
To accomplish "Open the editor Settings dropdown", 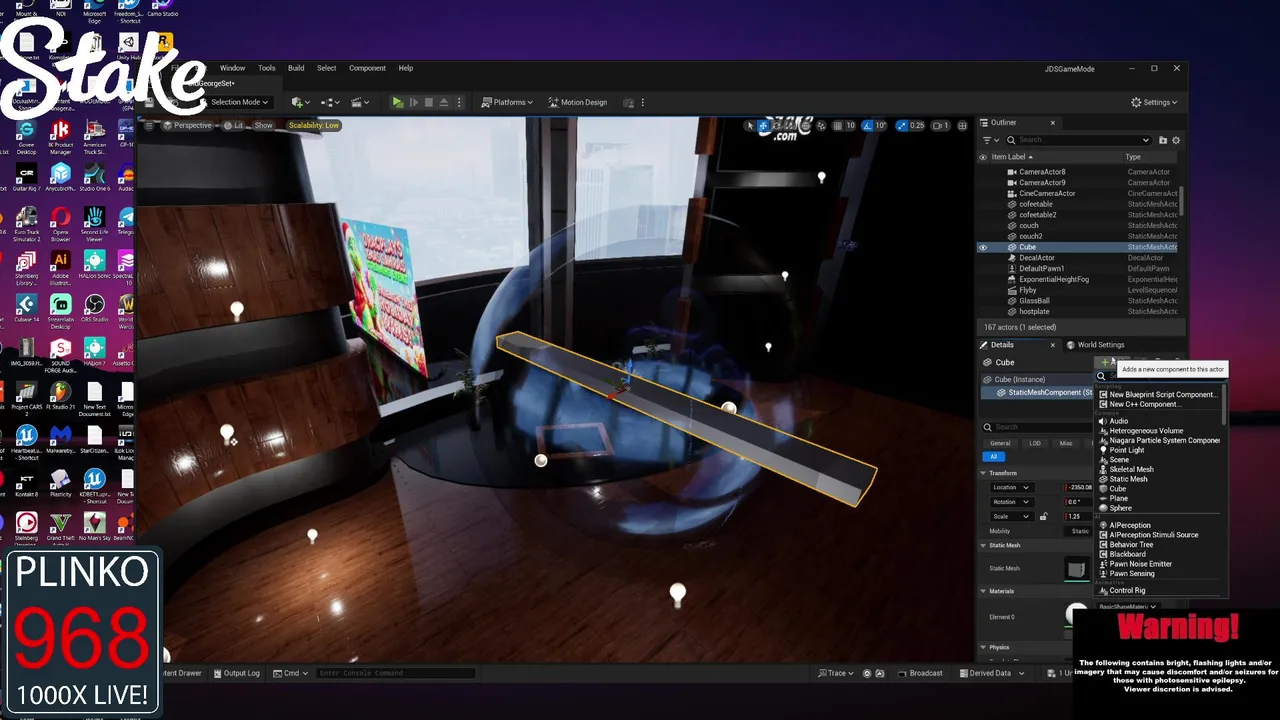I will pyautogui.click(x=1154, y=102).
